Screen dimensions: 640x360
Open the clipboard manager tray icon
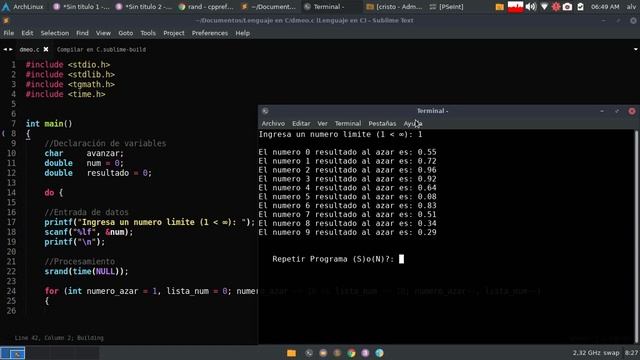pyautogui.click(x=580, y=7)
